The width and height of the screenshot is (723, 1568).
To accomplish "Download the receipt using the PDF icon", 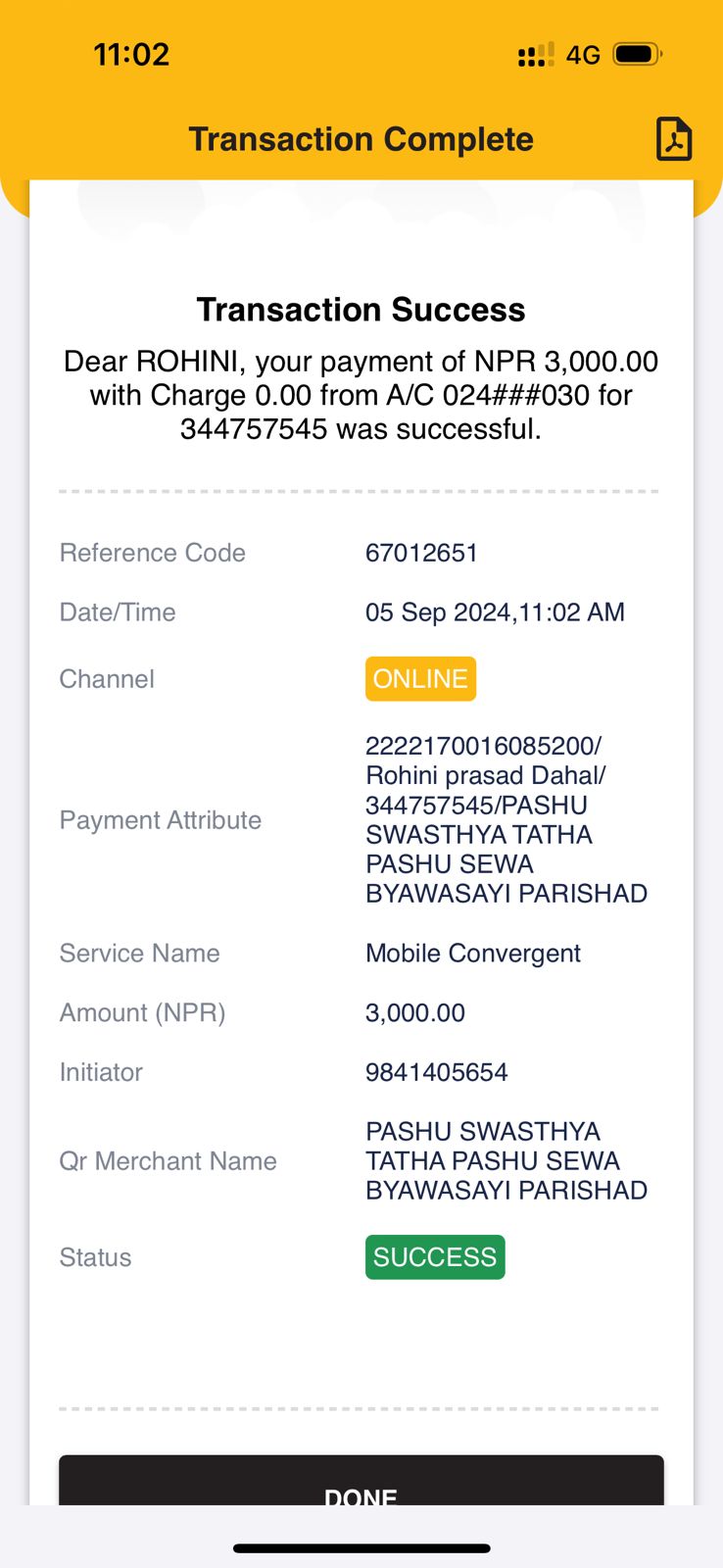I will tap(674, 138).
